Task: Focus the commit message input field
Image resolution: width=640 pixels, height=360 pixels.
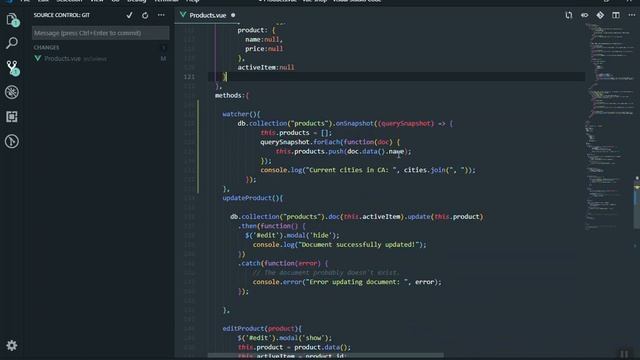Action: click(x=100, y=33)
